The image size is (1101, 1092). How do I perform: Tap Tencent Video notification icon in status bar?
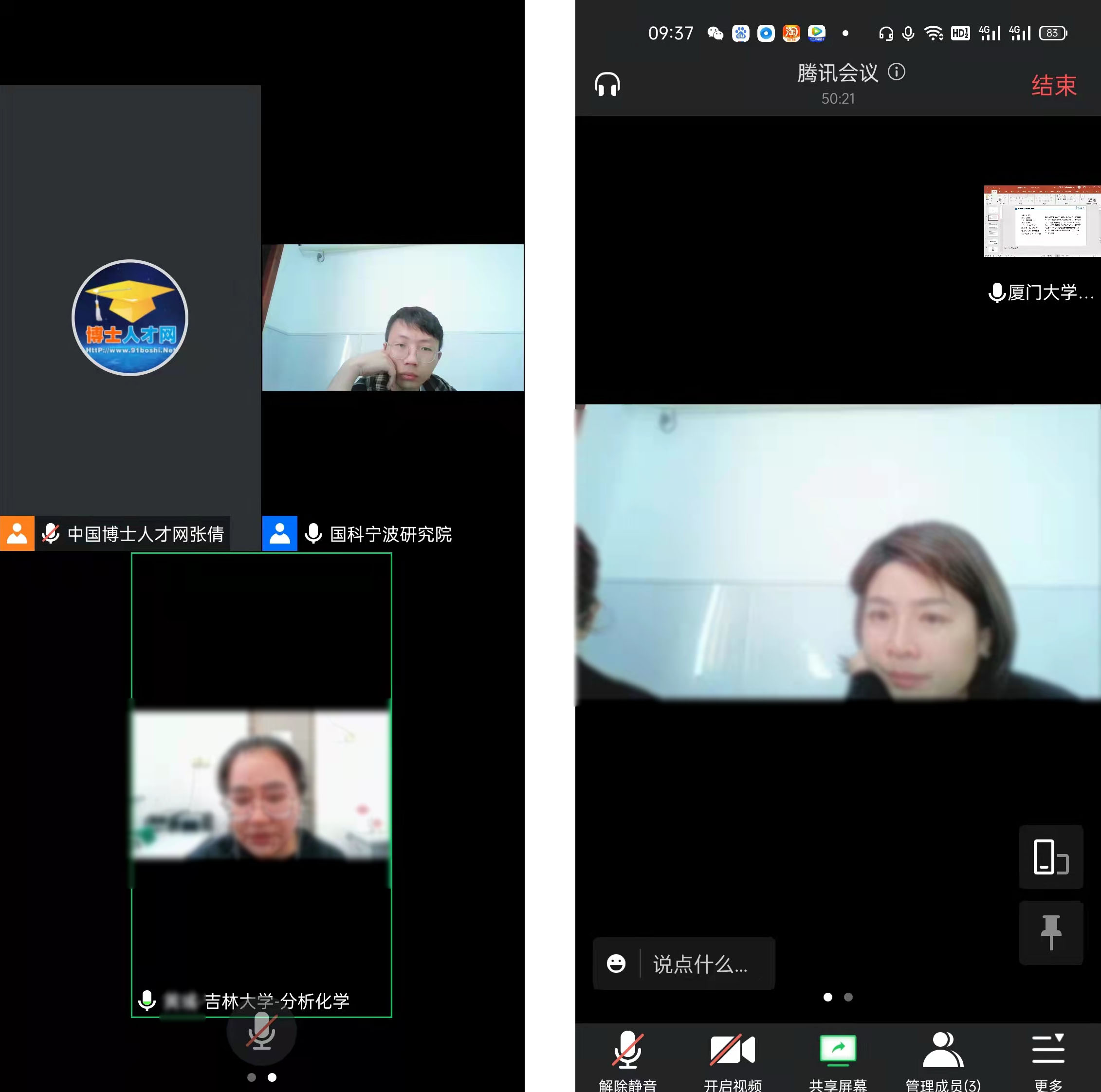pos(816,33)
